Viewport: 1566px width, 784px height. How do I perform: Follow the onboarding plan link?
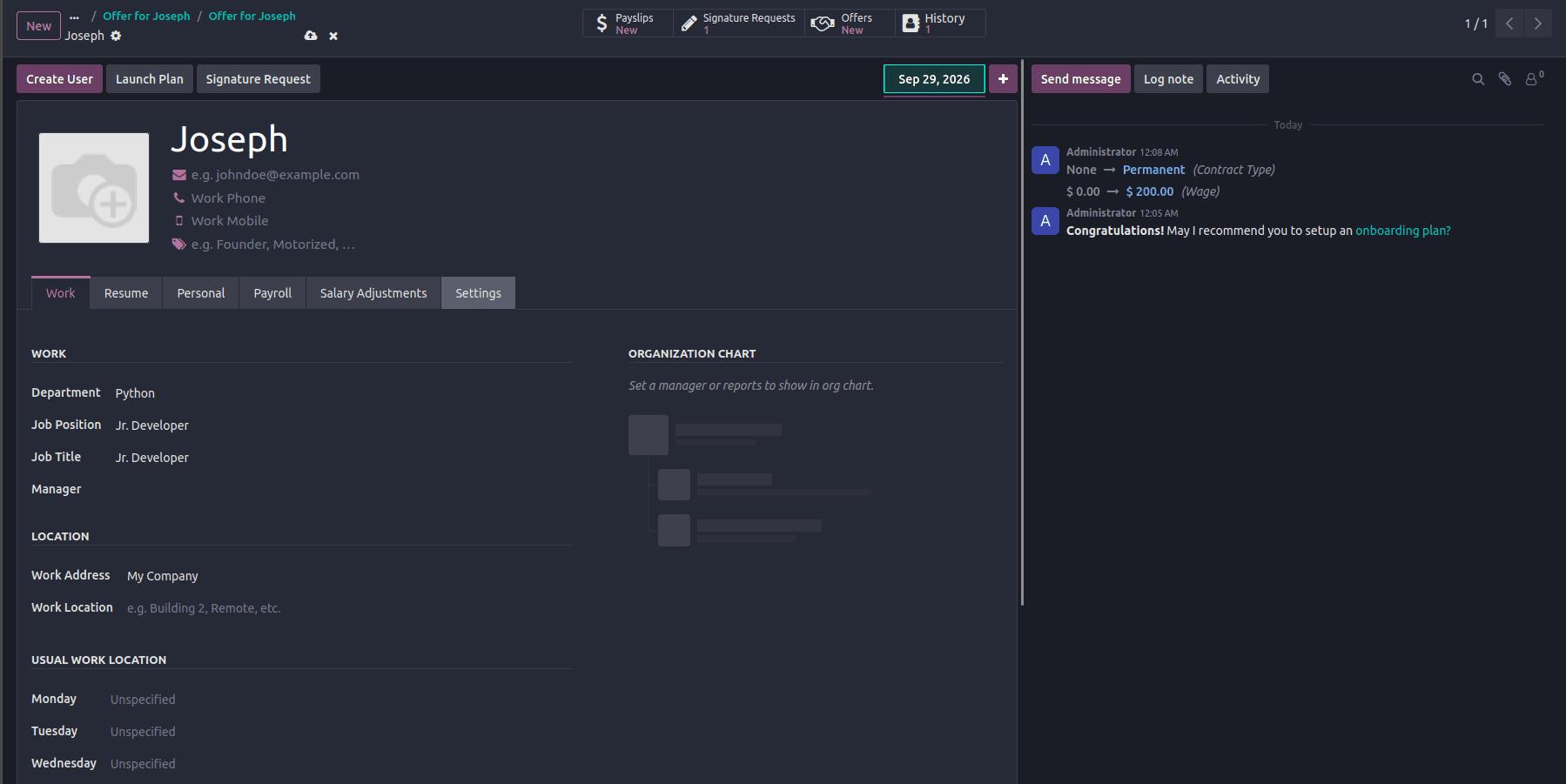click(x=1403, y=231)
